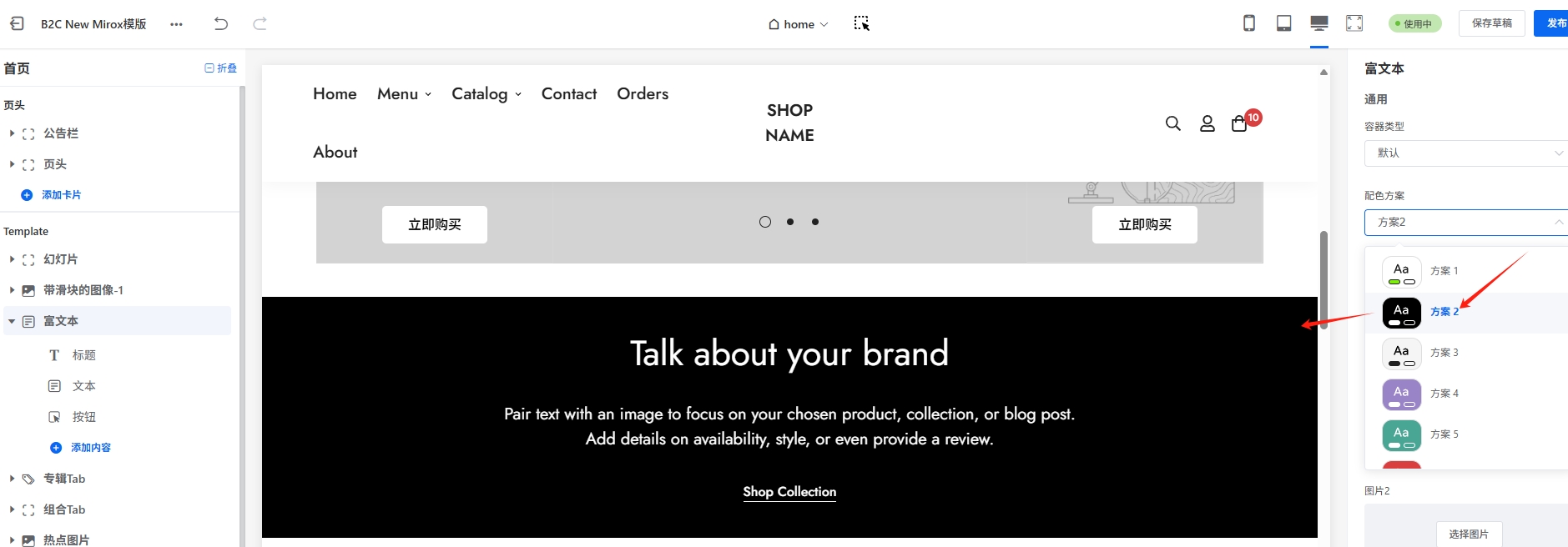The height and width of the screenshot is (547, 1568).
Task: Click the search icon in store header
Action: tap(1173, 123)
